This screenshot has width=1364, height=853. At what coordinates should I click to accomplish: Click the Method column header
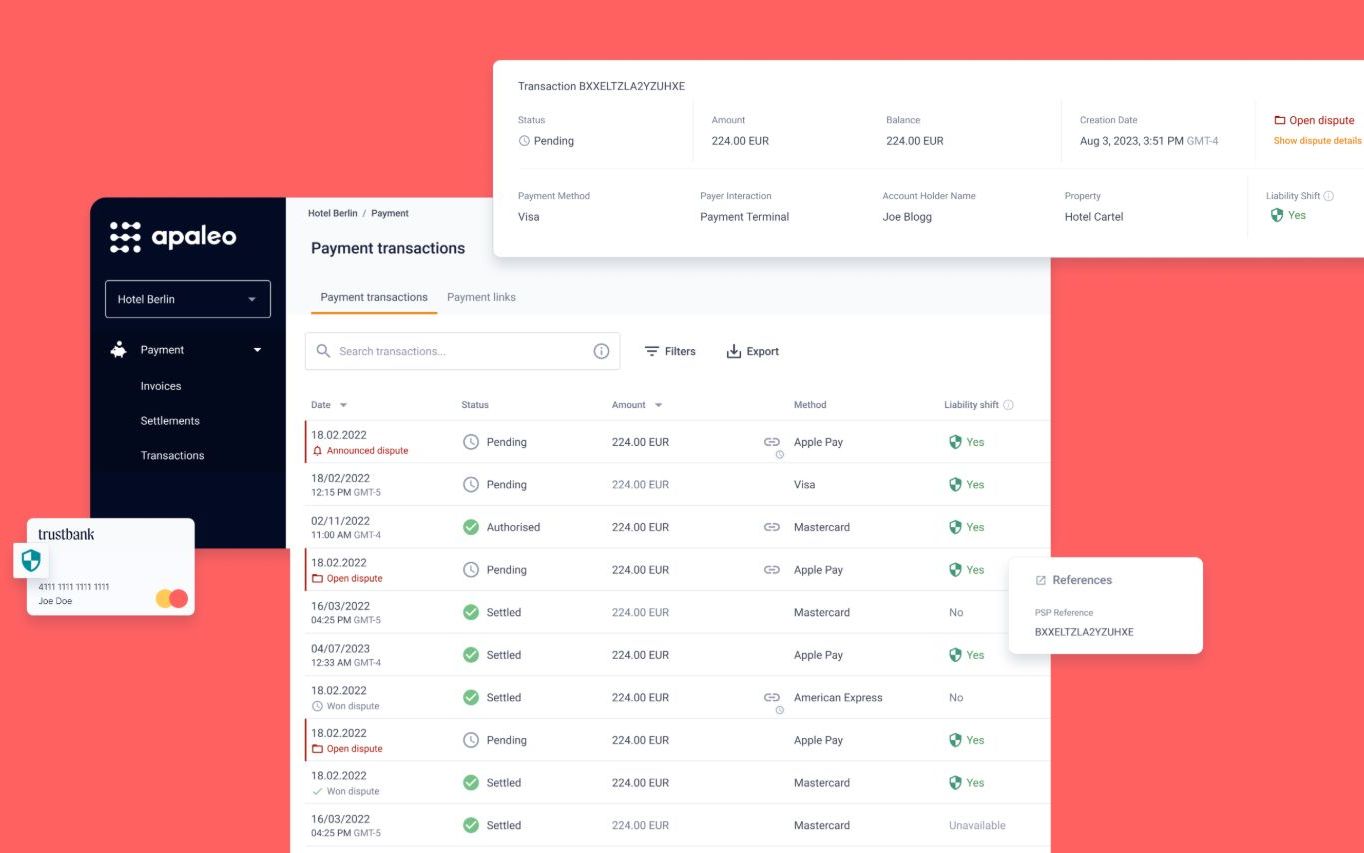(810, 405)
